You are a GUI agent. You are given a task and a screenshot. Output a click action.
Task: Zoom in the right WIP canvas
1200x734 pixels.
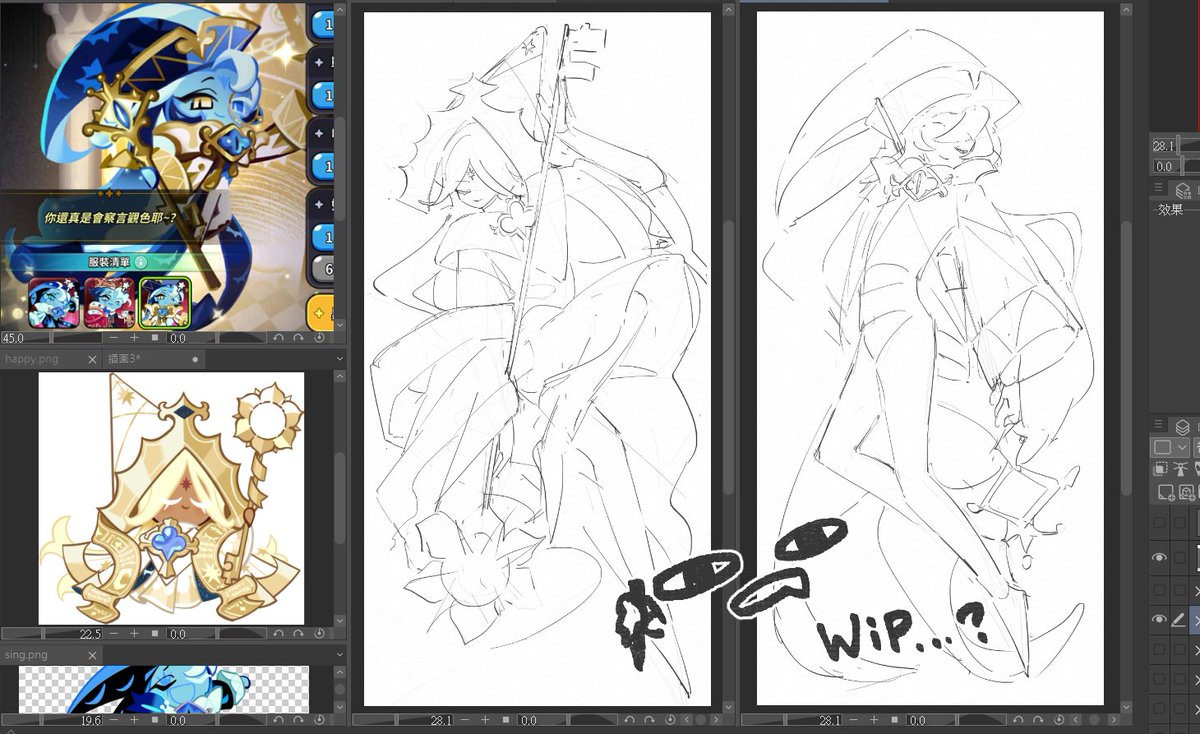click(x=873, y=720)
